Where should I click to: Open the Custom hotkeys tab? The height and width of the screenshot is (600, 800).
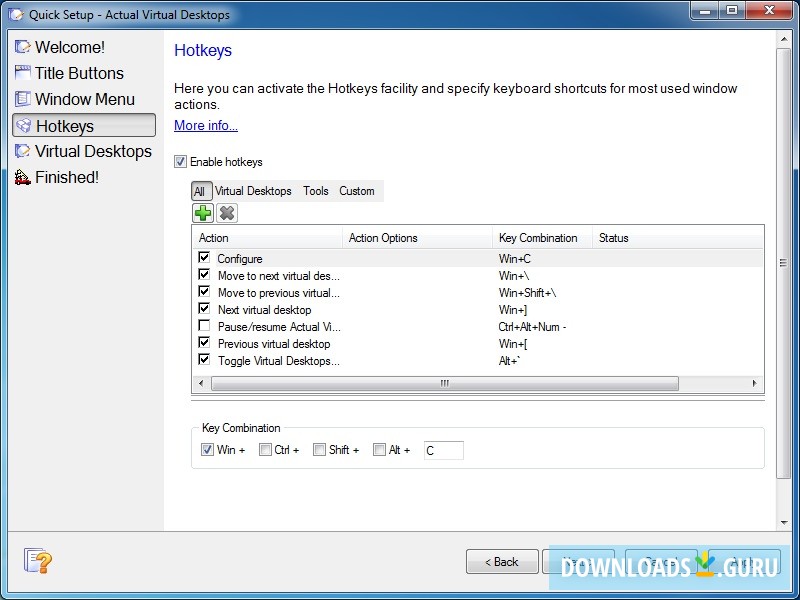tap(357, 191)
